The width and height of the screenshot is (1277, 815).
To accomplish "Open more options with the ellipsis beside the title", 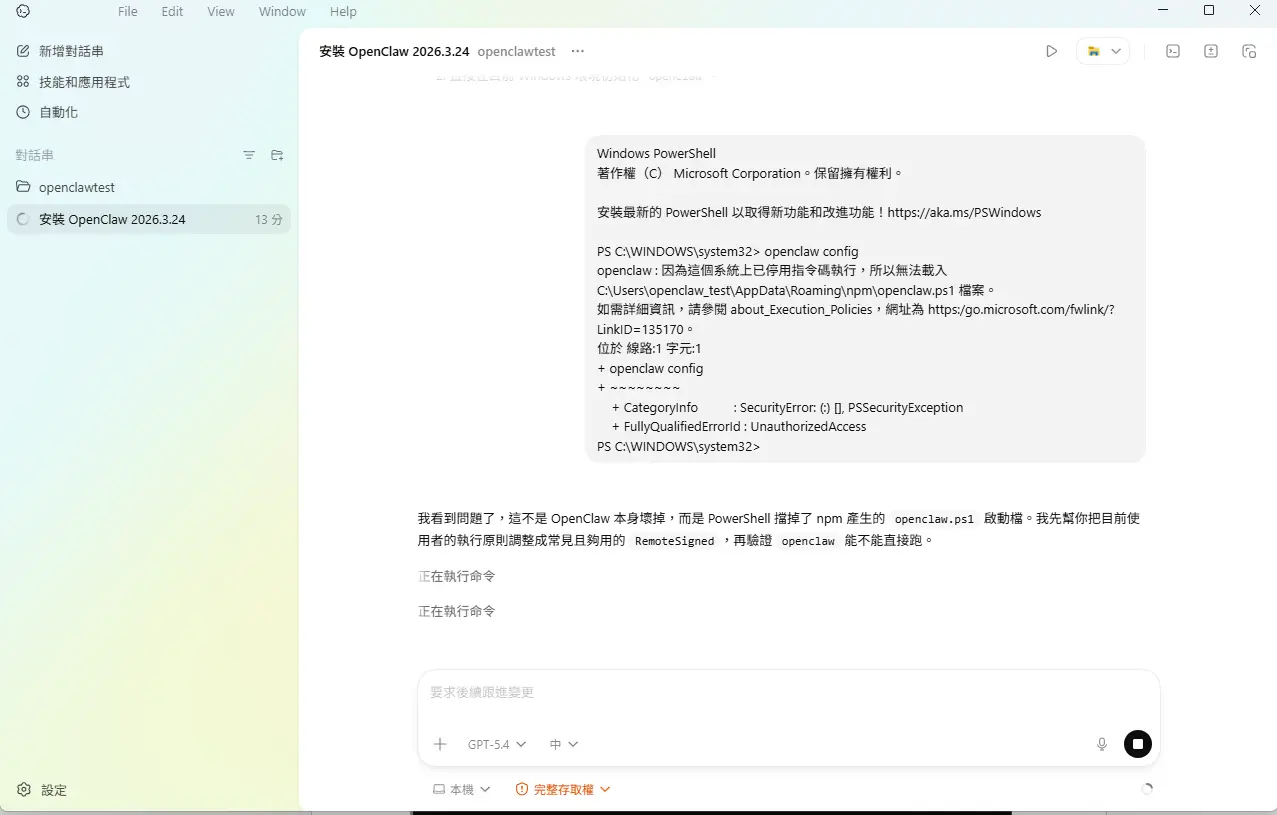I will click(577, 51).
